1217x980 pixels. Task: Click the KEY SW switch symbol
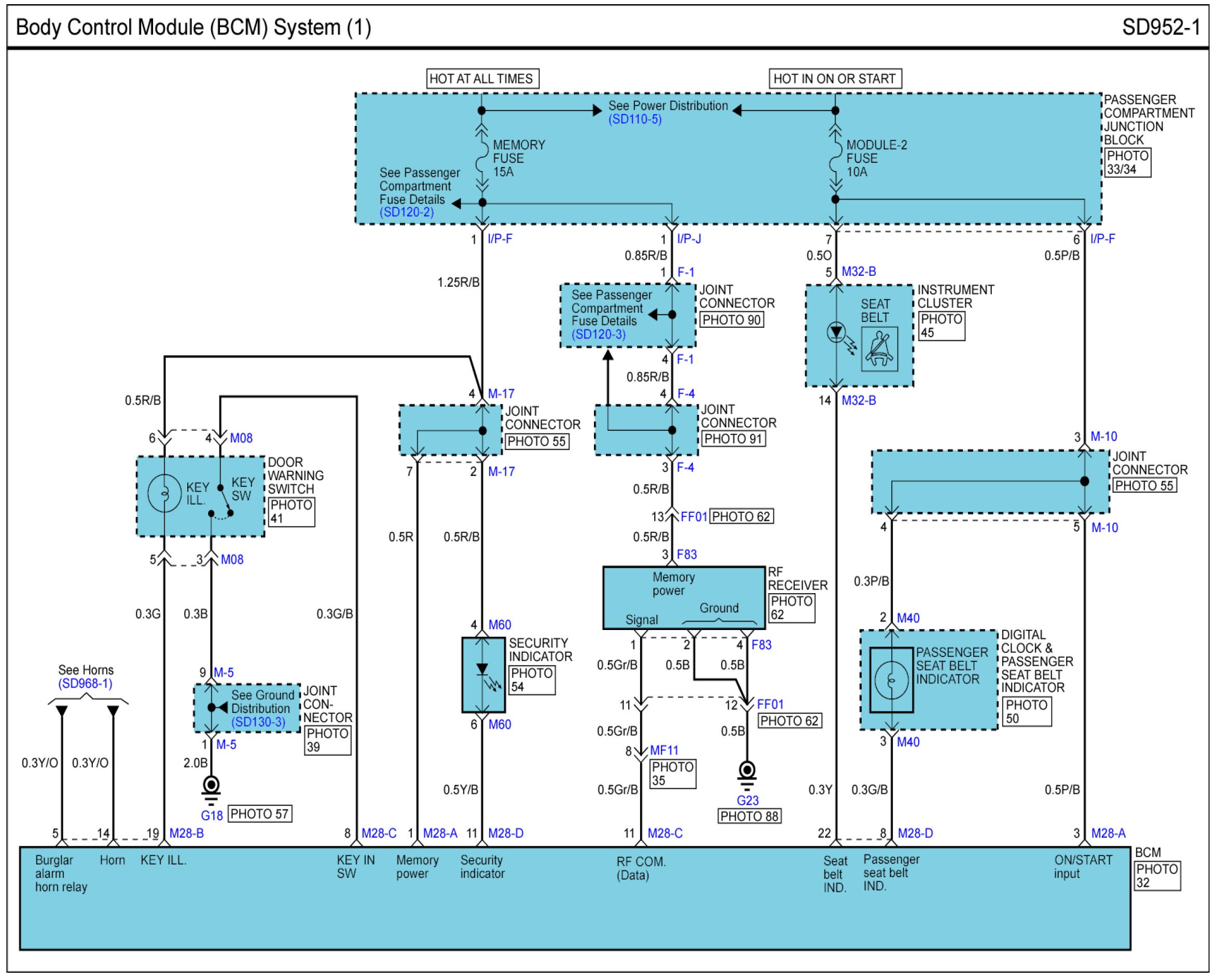tap(224, 501)
